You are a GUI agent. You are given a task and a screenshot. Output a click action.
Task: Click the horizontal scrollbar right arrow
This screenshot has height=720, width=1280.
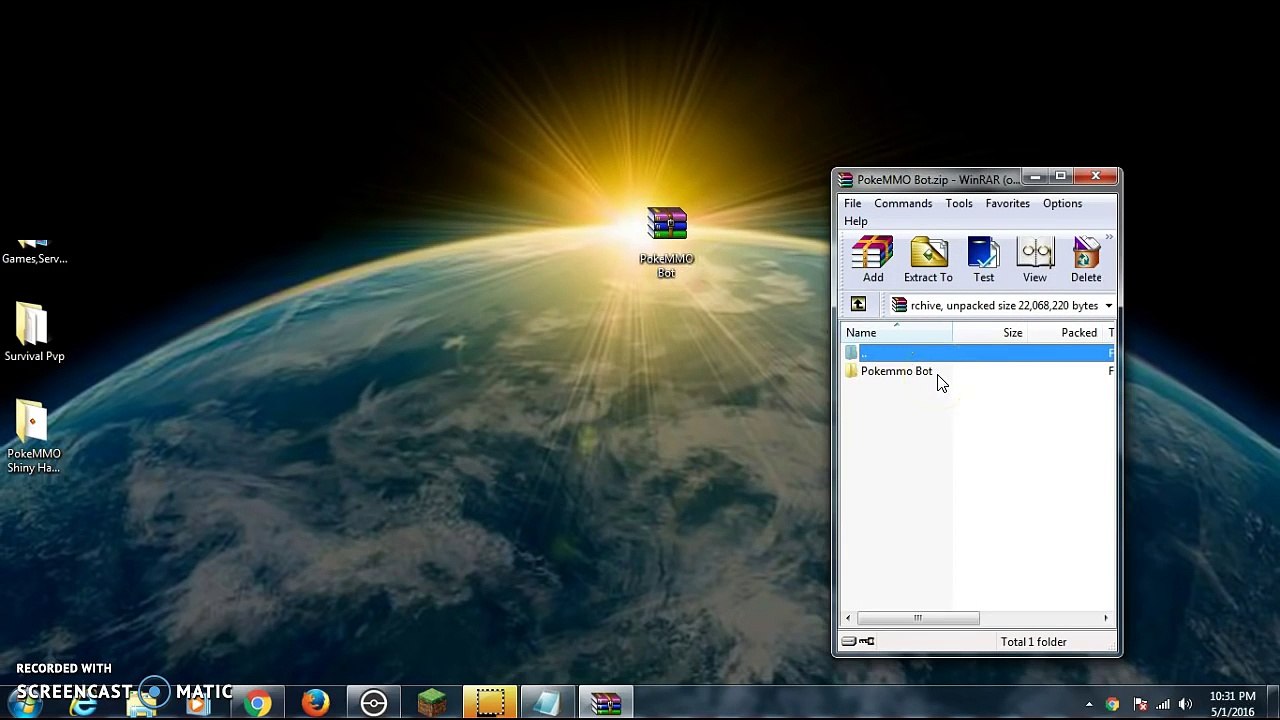[x=1105, y=618]
